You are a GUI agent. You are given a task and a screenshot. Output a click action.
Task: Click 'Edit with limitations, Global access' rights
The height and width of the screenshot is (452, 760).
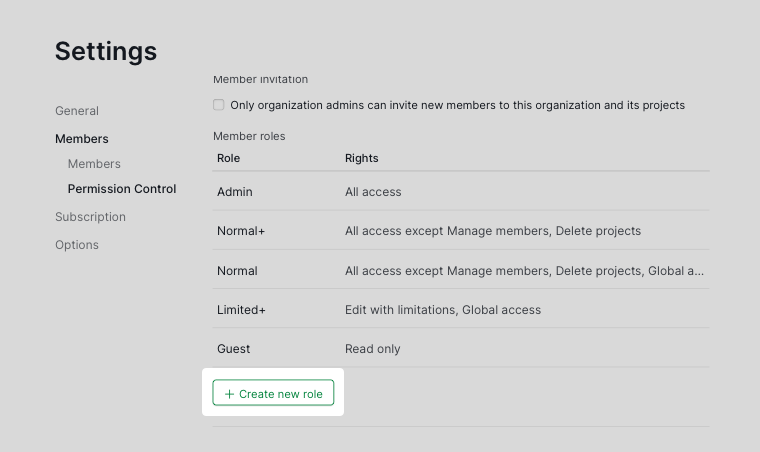443,310
